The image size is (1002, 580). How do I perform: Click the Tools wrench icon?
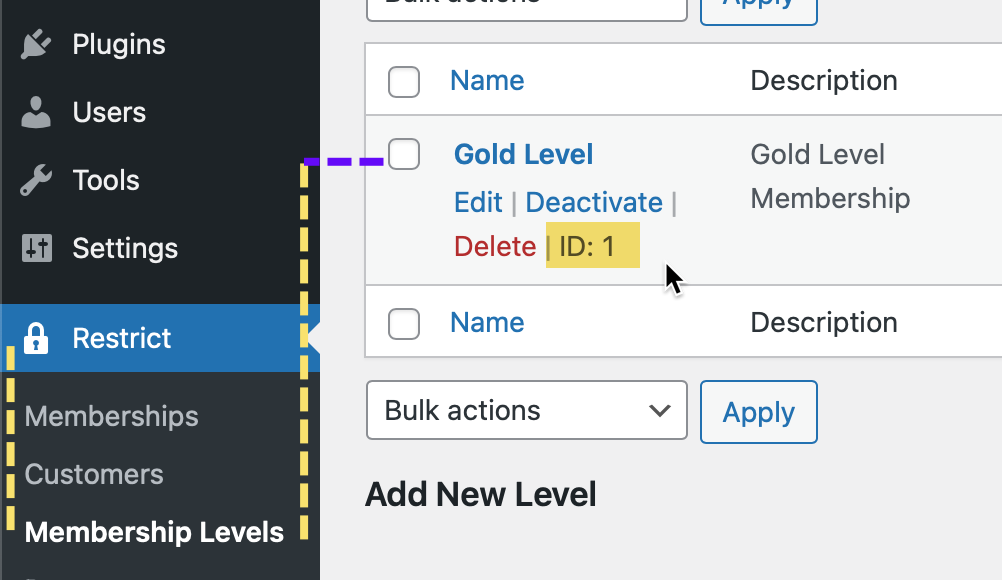coord(36,181)
